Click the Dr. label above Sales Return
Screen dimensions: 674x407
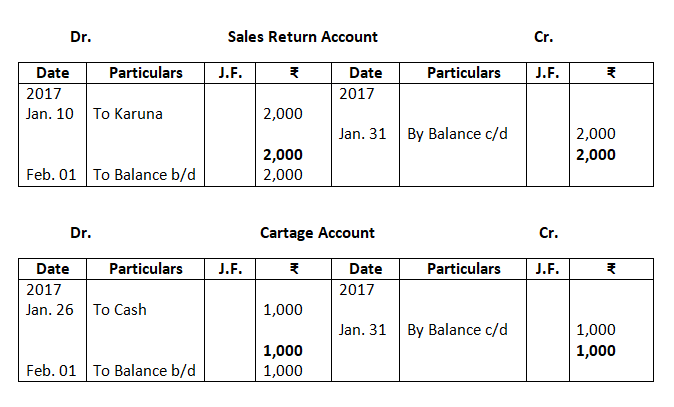click(81, 37)
